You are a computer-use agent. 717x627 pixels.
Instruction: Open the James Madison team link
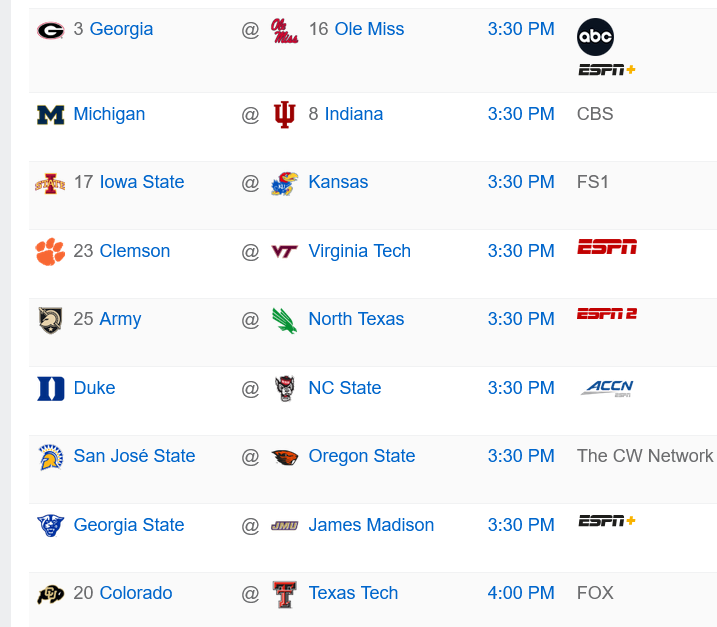pyautogui.click(x=371, y=525)
